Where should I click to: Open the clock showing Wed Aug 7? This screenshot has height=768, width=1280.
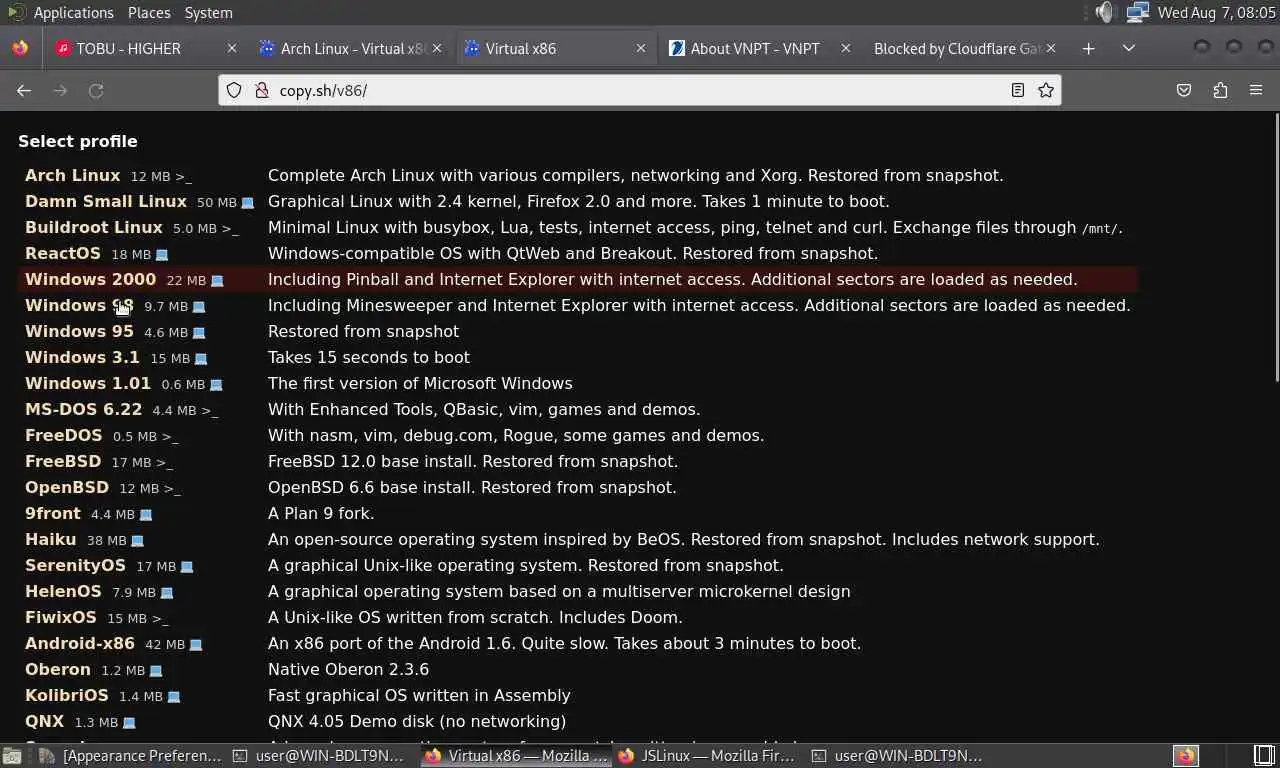tap(1215, 13)
